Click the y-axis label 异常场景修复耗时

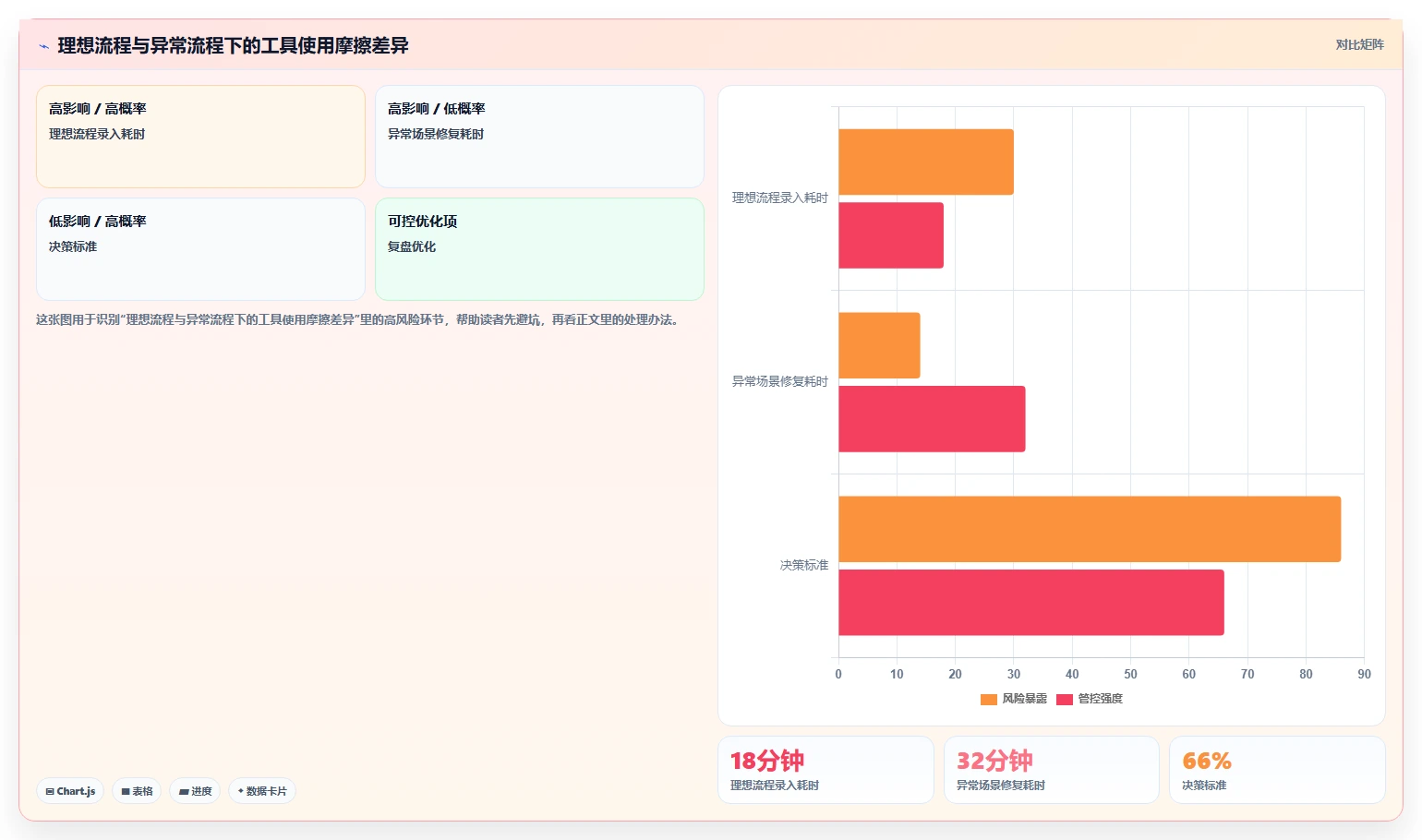pyautogui.click(x=780, y=381)
